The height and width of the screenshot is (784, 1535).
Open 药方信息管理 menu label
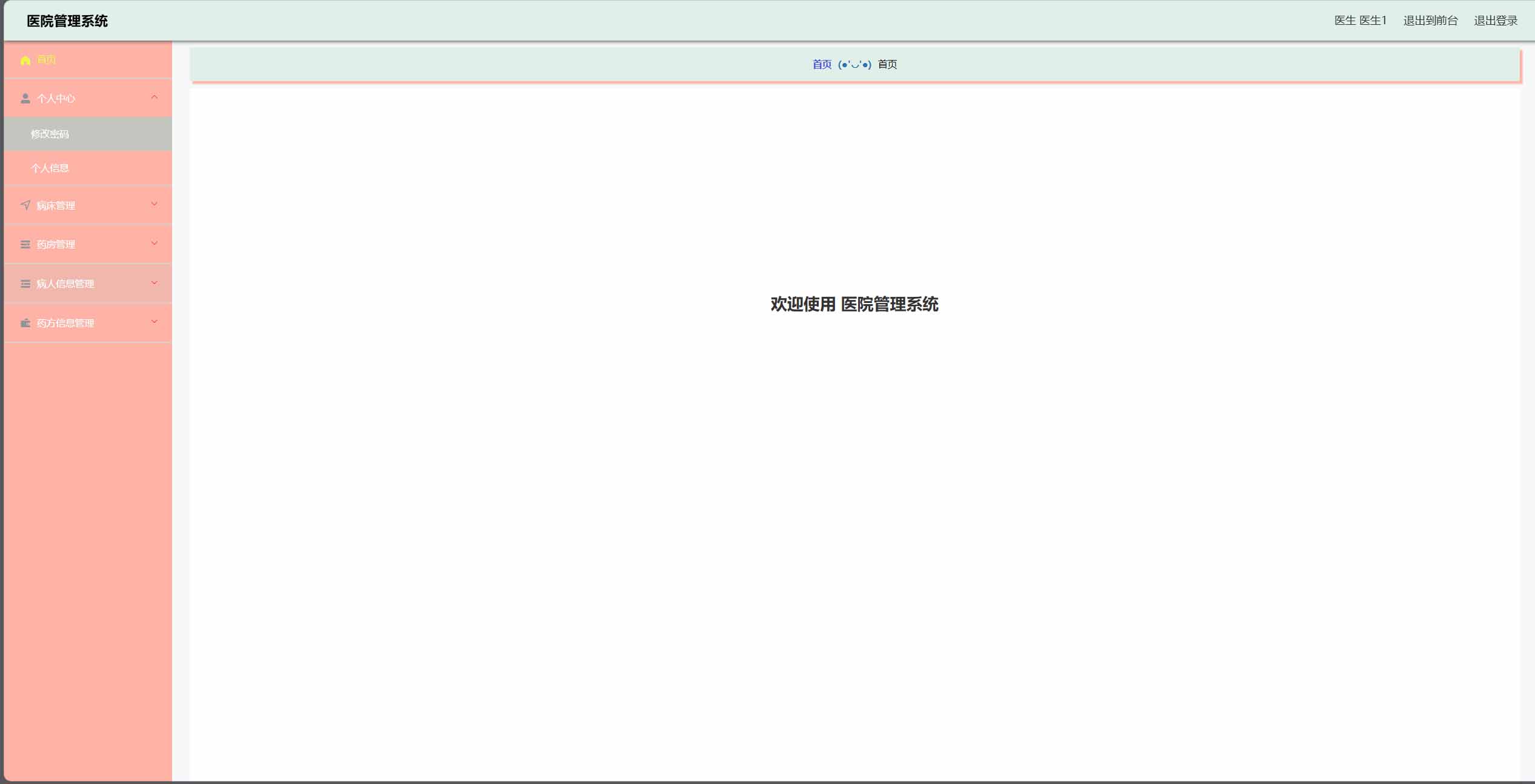coord(65,323)
